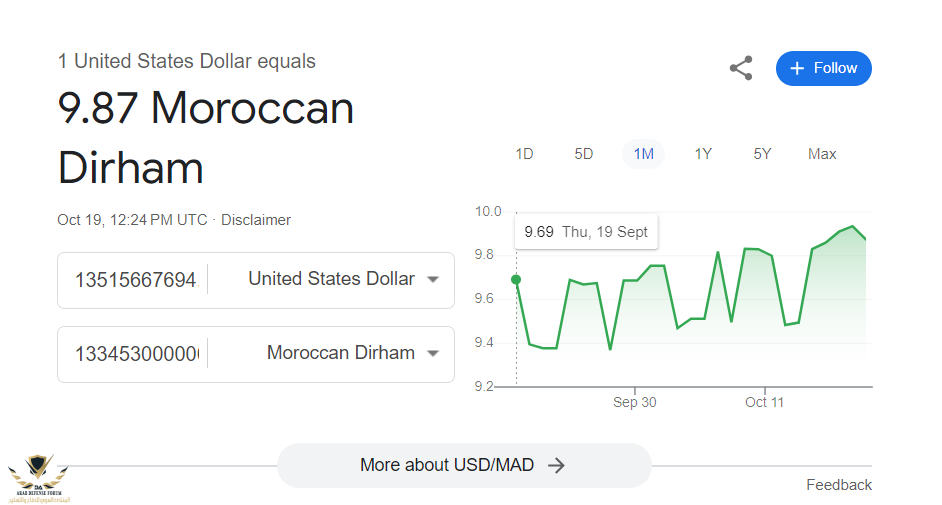
Task: Click the plus icon on Follow
Action: point(797,68)
